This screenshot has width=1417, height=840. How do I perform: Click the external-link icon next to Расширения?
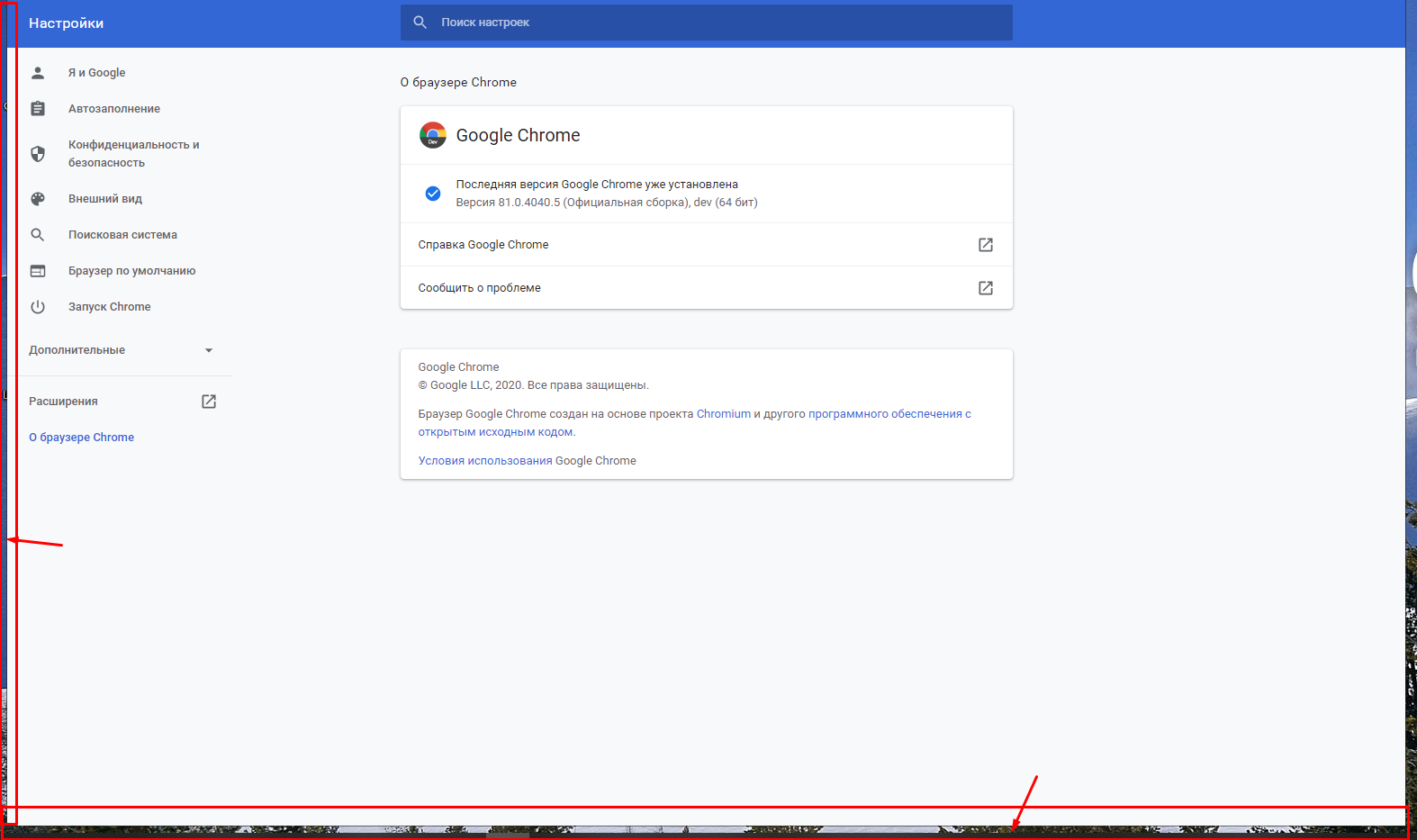pyautogui.click(x=209, y=402)
